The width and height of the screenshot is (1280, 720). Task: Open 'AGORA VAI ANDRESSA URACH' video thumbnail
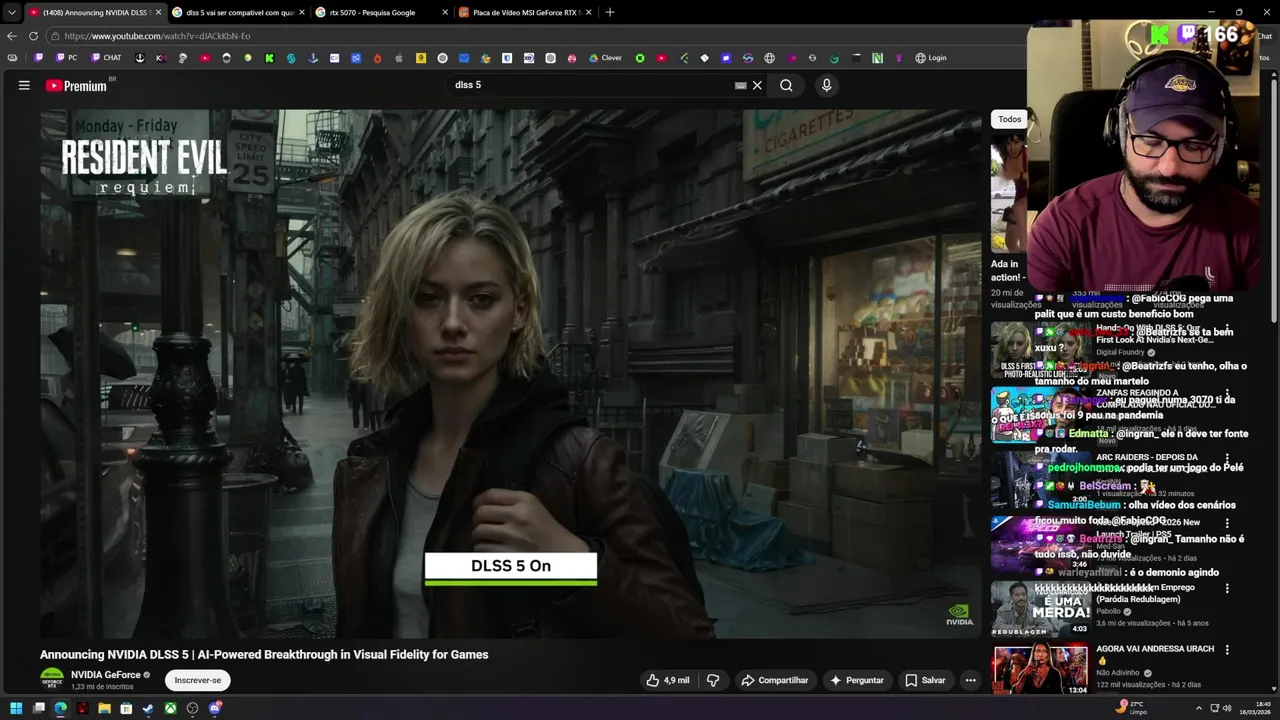[1040, 670]
